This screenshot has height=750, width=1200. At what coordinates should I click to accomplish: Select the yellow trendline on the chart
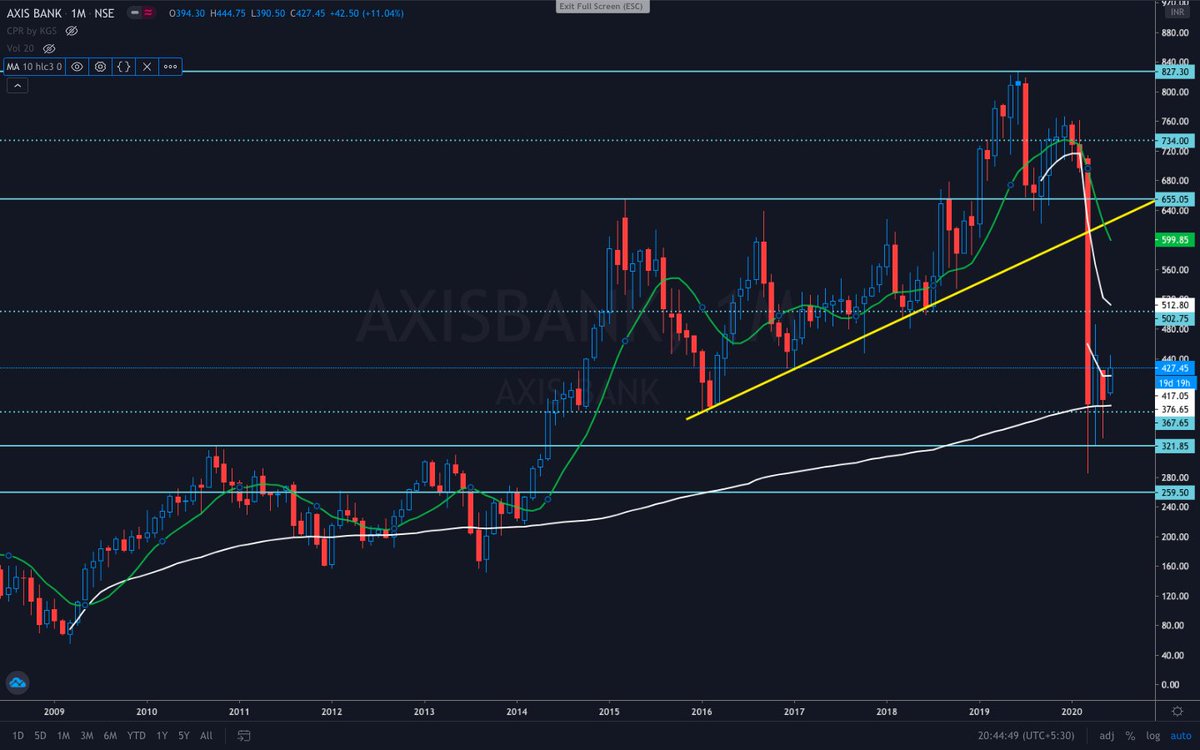920,310
